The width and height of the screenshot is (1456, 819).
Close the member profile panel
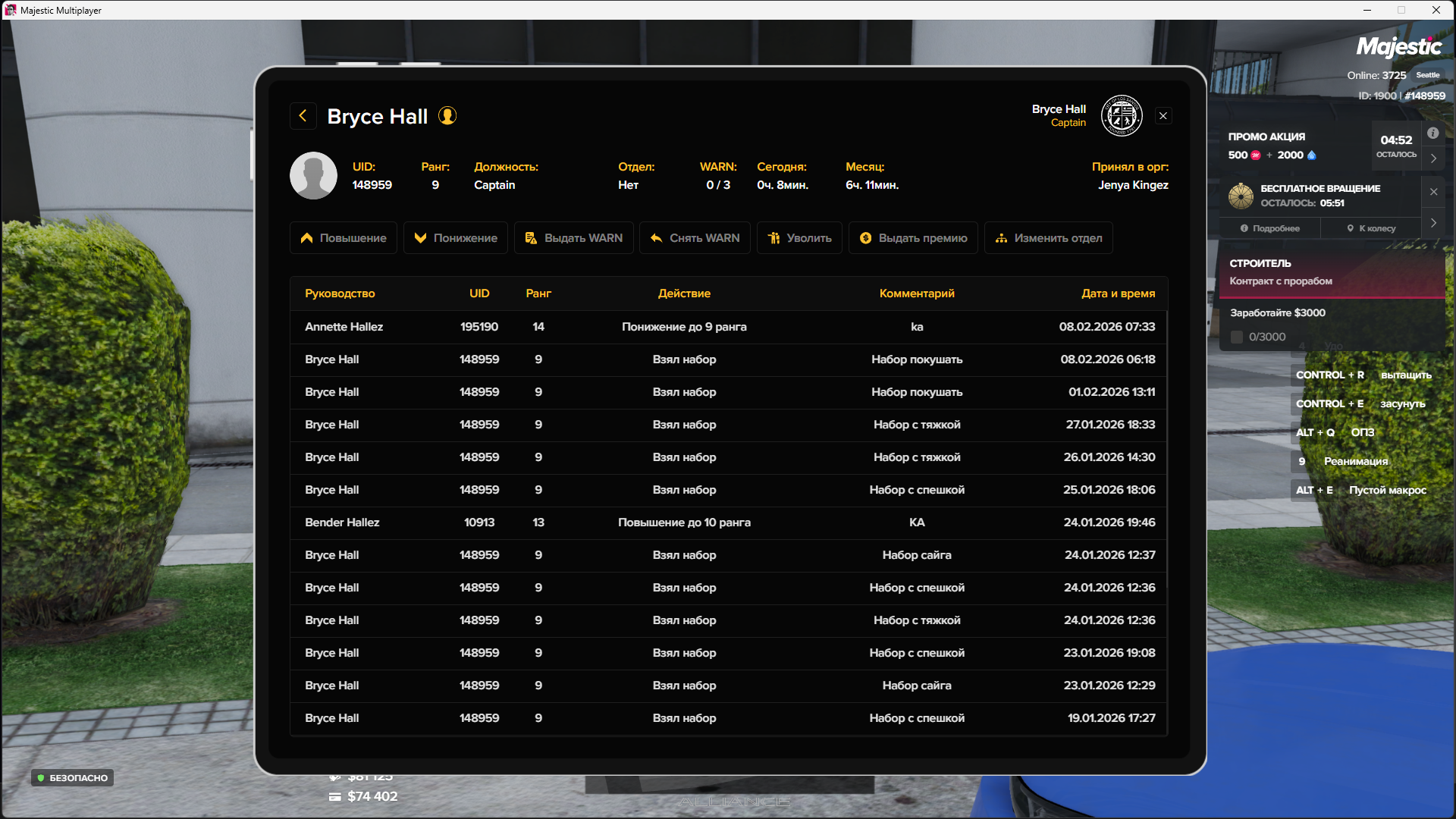click(x=1163, y=116)
